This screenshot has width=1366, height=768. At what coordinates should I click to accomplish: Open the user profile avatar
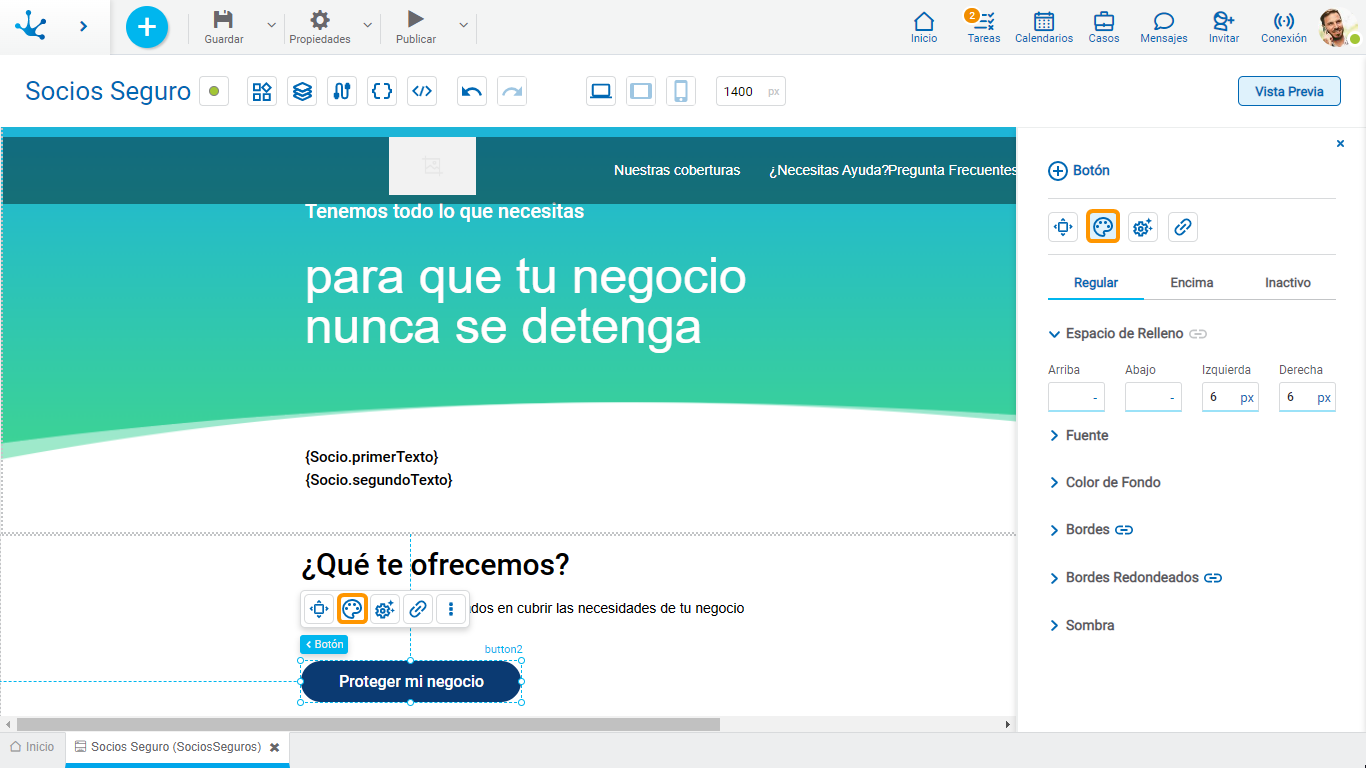pos(1338,27)
